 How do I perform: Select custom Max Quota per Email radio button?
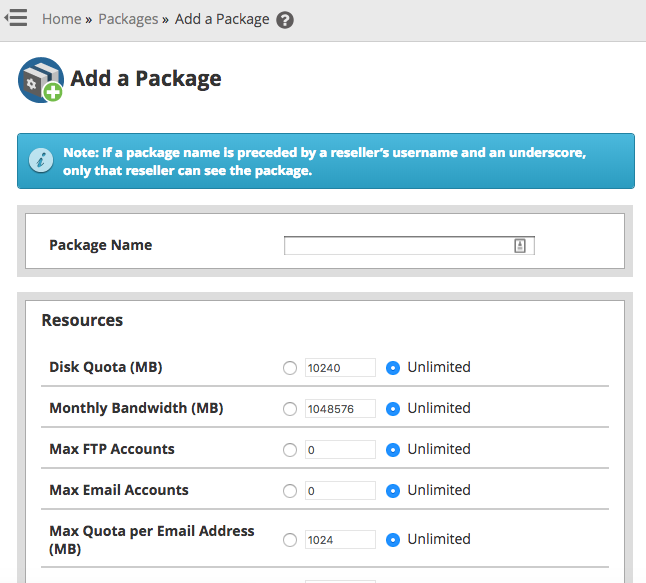pyautogui.click(x=290, y=540)
